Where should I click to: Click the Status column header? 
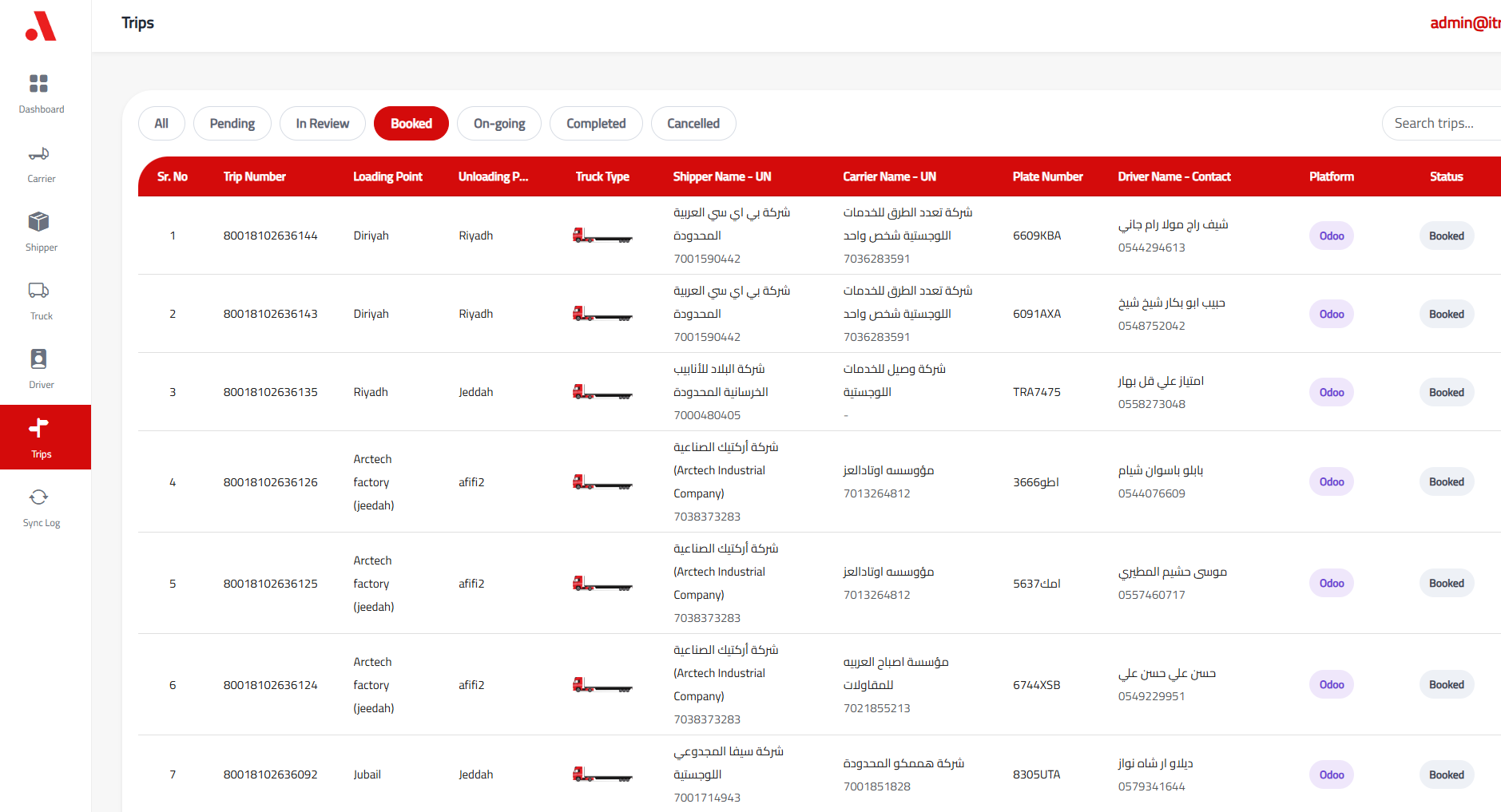1447,176
